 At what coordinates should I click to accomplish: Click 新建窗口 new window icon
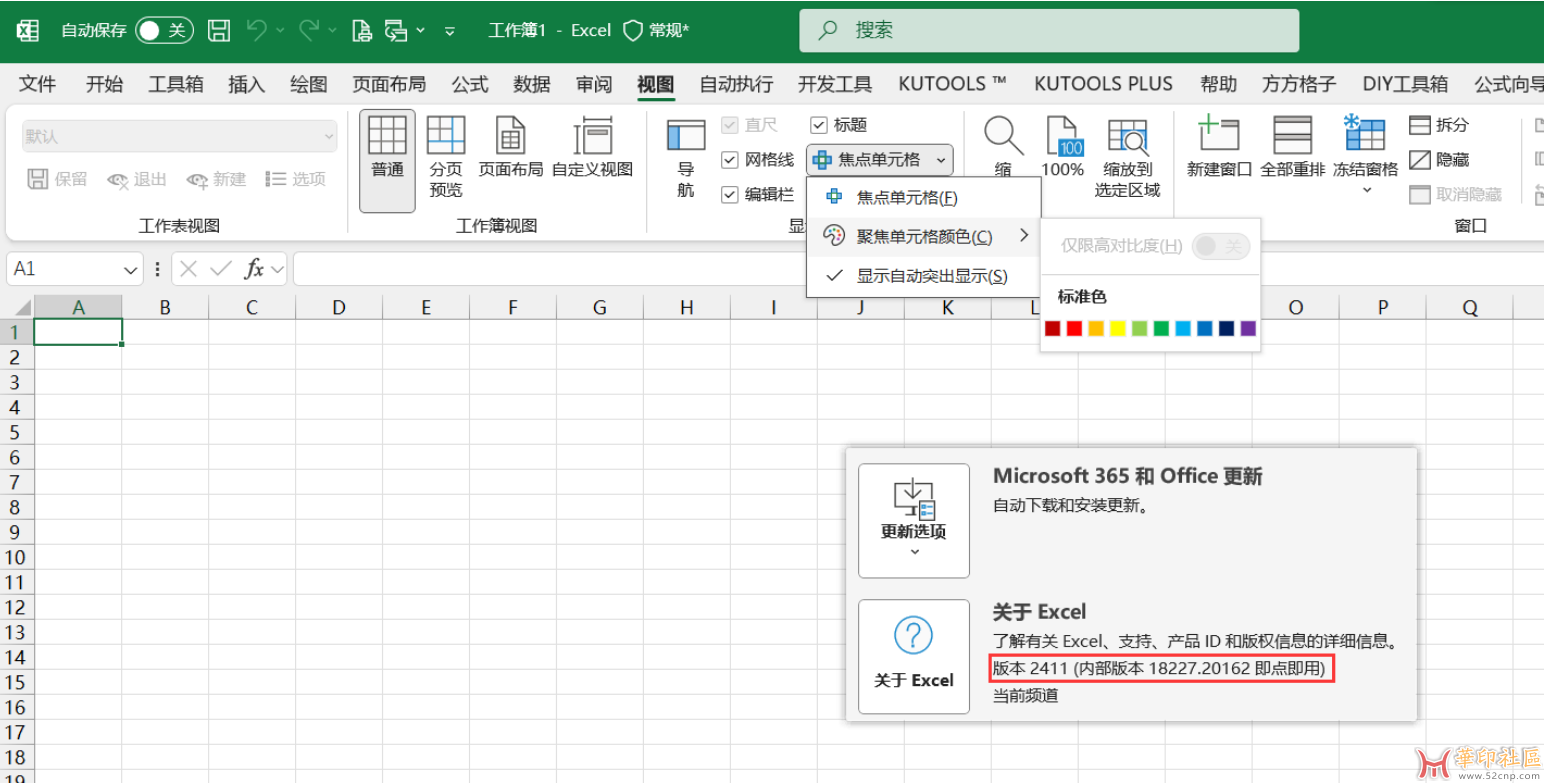click(x=1219, y=135)
